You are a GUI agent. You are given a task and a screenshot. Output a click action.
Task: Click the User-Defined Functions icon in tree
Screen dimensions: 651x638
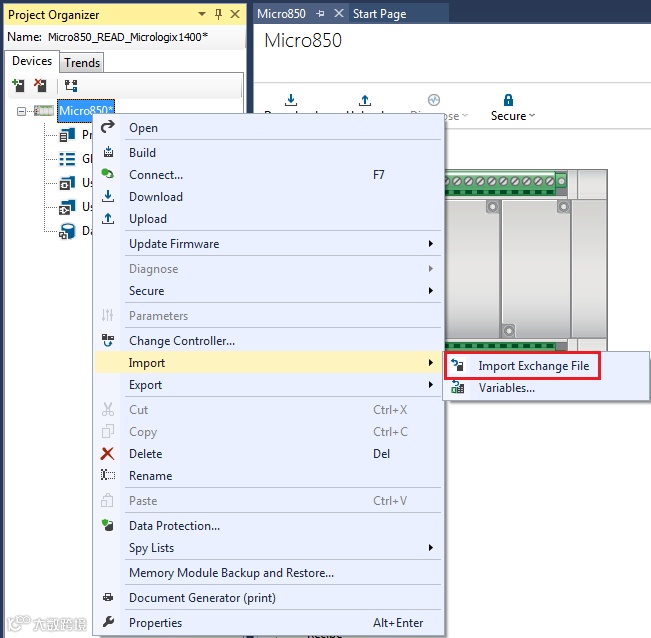(x=67, y=207)
